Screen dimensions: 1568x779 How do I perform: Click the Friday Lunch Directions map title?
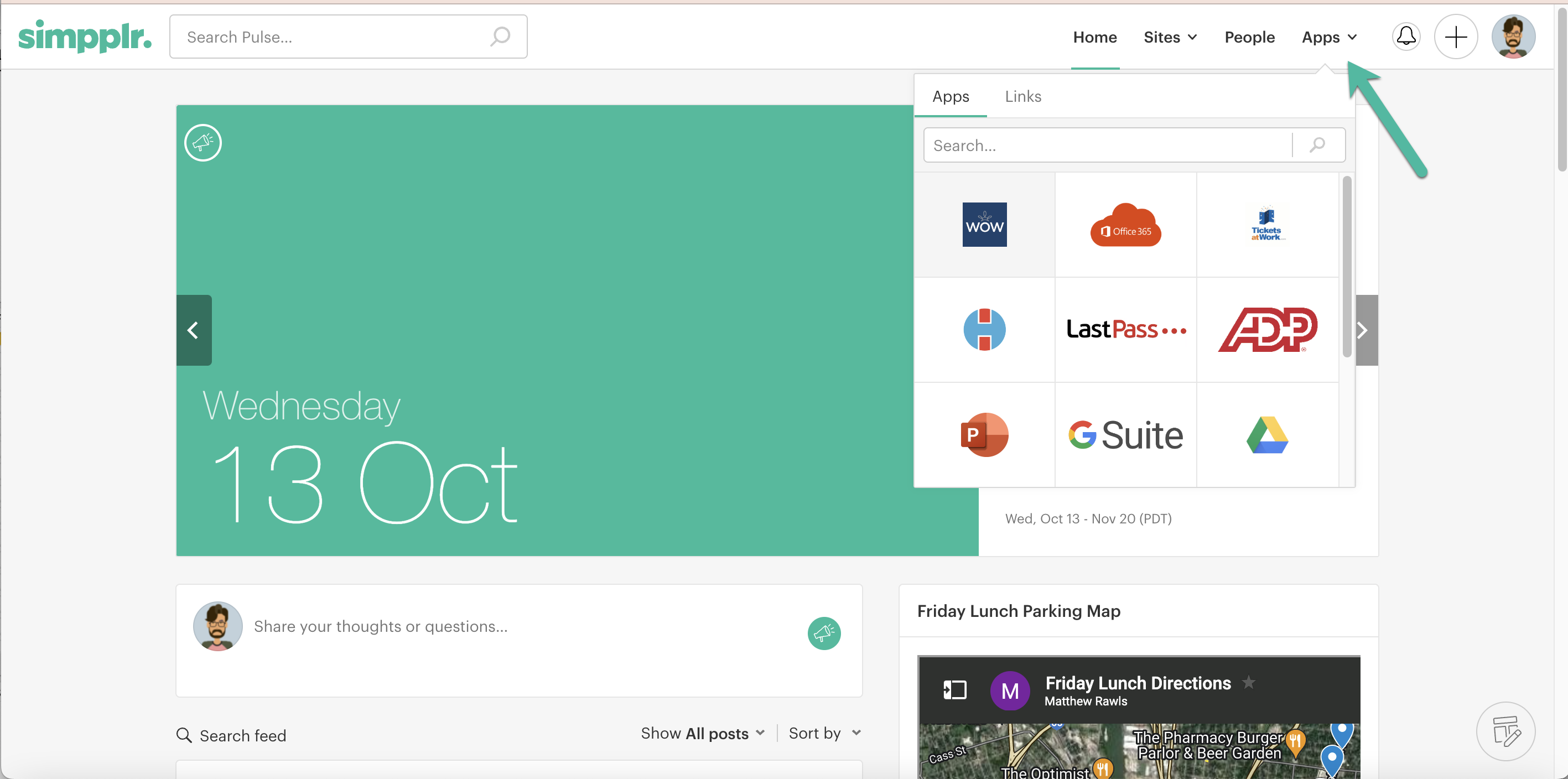pyautogui.click(x=1138, y=683)
